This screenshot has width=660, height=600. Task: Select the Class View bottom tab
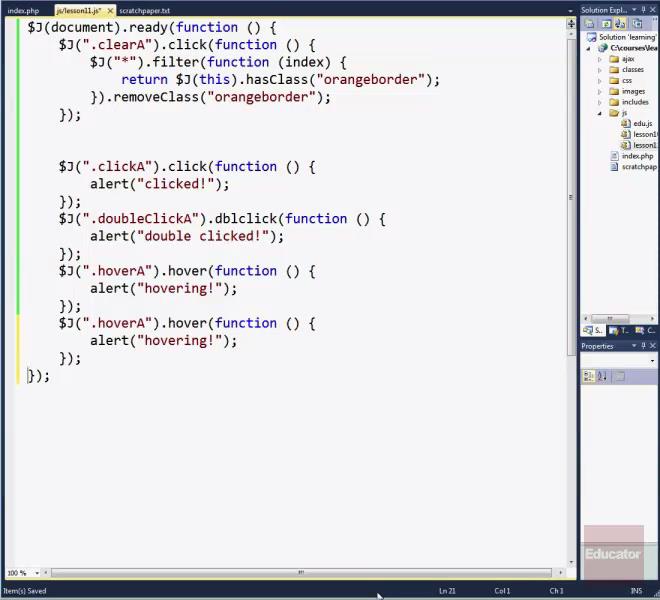pos(644,331)
